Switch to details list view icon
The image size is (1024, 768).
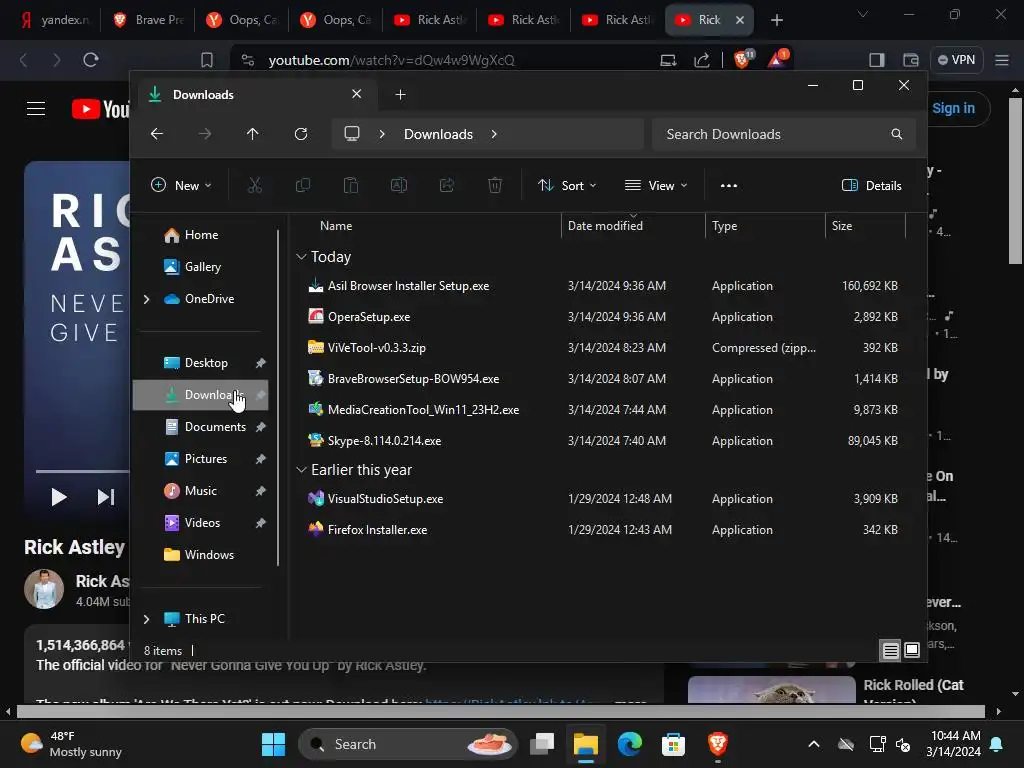pos(890,650)
